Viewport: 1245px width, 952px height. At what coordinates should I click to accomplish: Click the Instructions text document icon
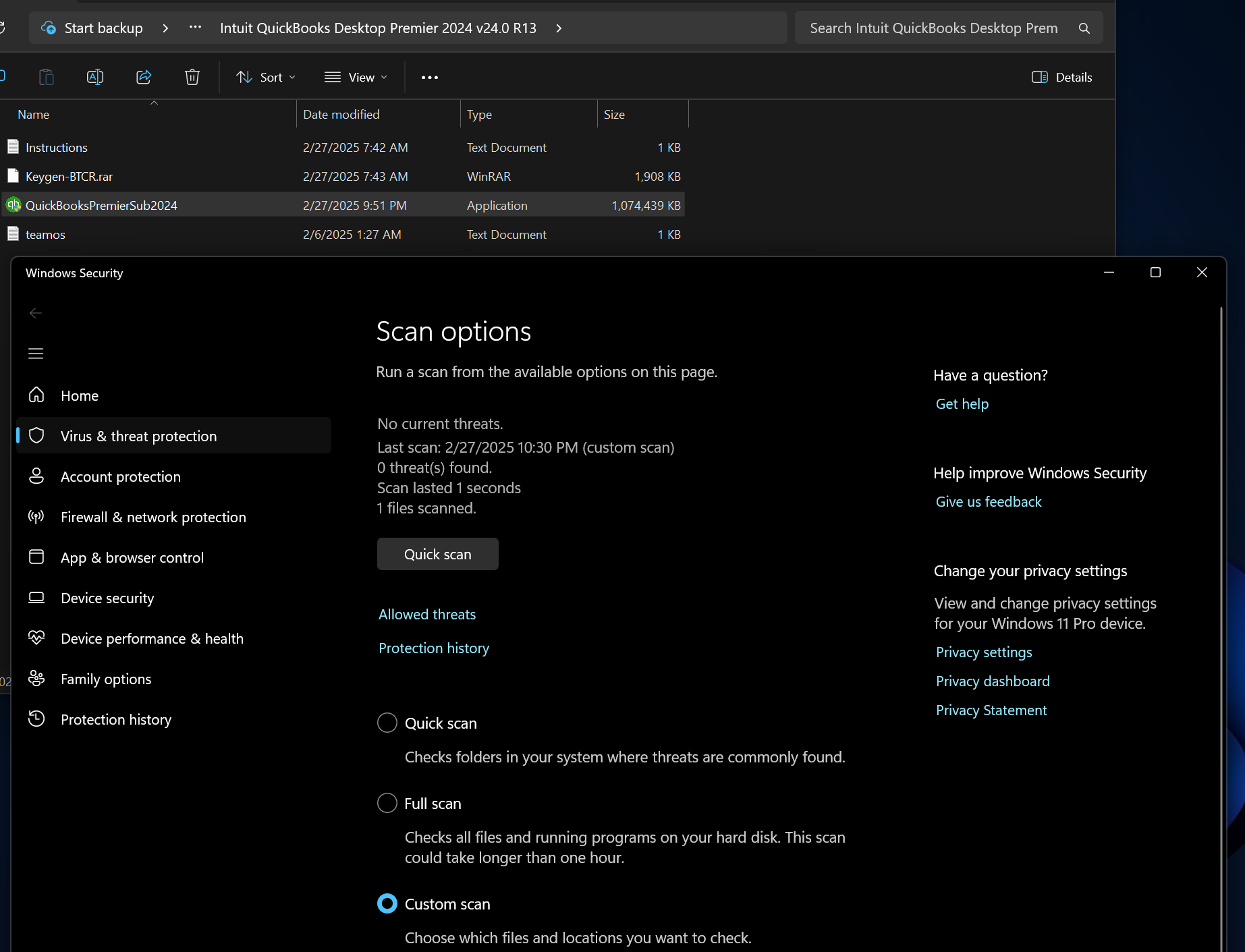(13, 147)
